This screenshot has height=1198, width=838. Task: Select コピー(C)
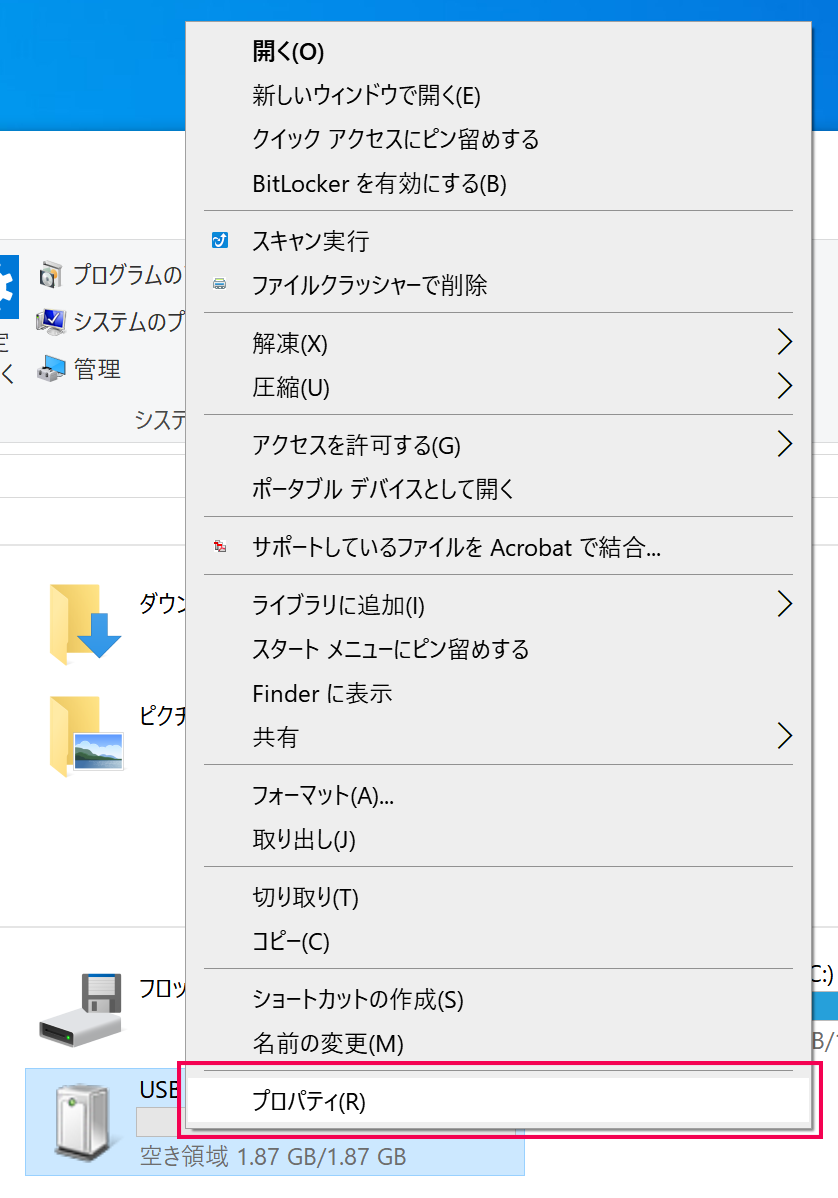point(499,941)
